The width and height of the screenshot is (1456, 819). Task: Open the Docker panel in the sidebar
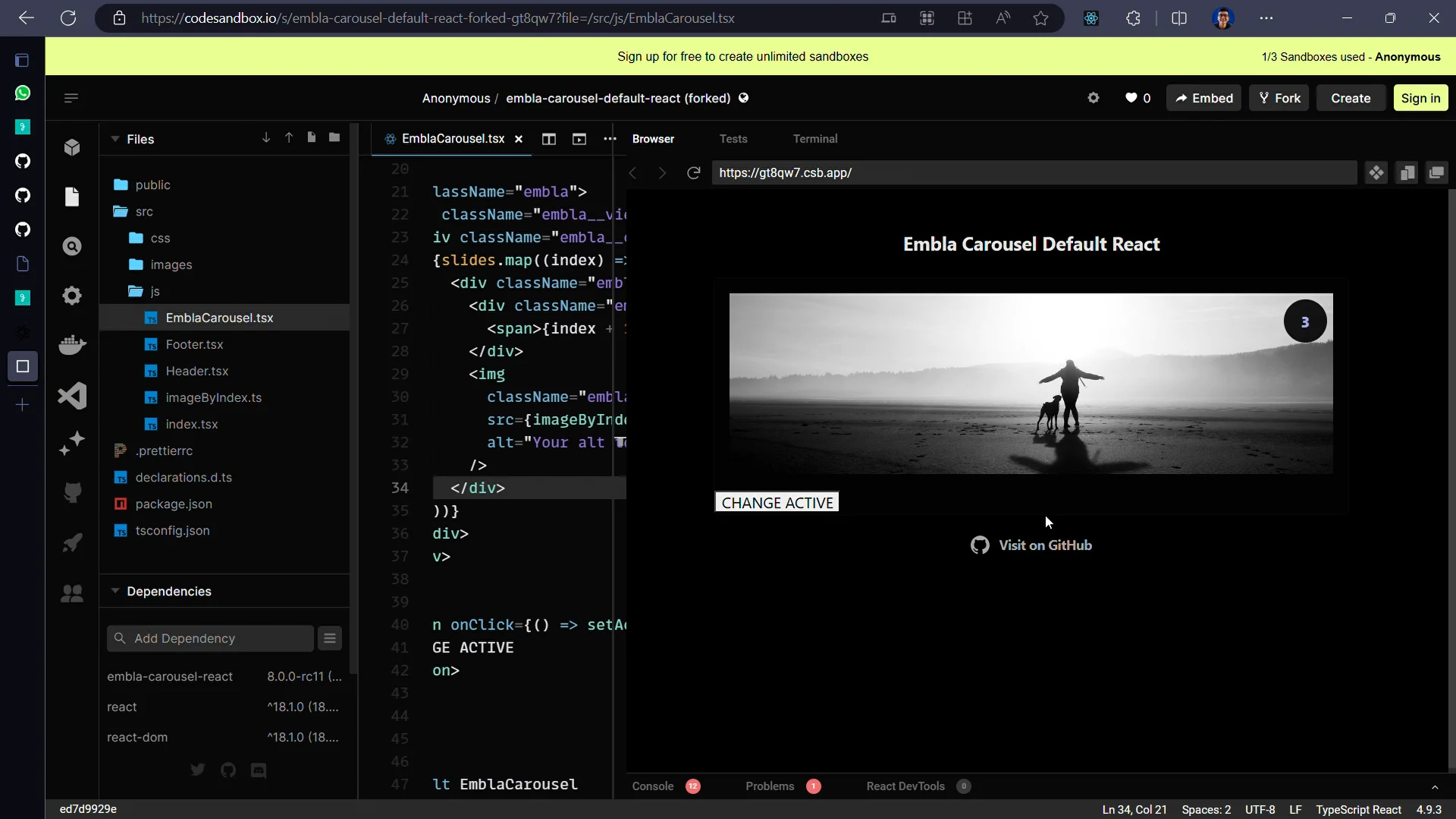click(x=72, y=345)
